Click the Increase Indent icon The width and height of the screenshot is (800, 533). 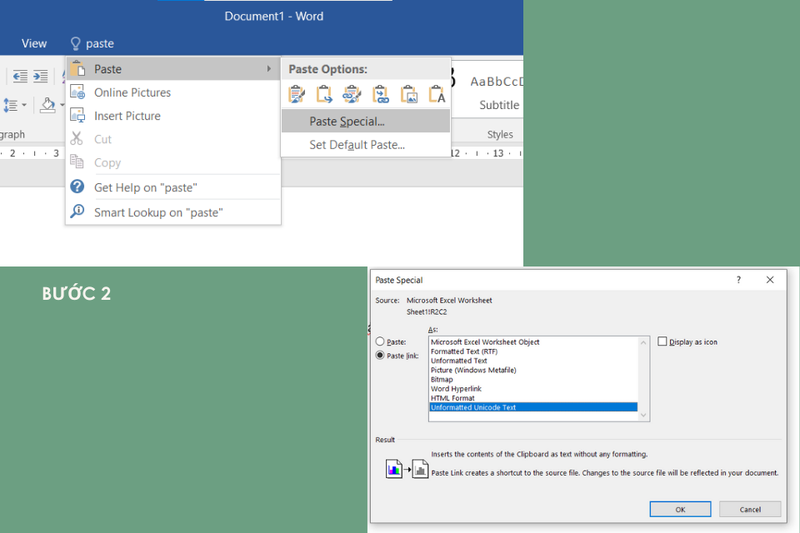pos(40,77)
